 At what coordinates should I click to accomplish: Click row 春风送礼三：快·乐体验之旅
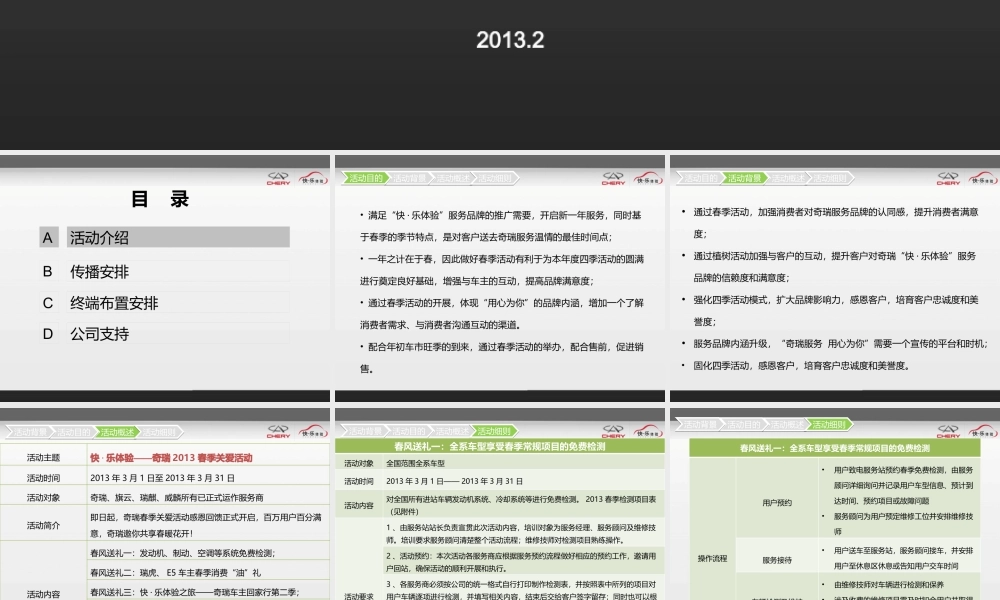[x=209, y=592]
